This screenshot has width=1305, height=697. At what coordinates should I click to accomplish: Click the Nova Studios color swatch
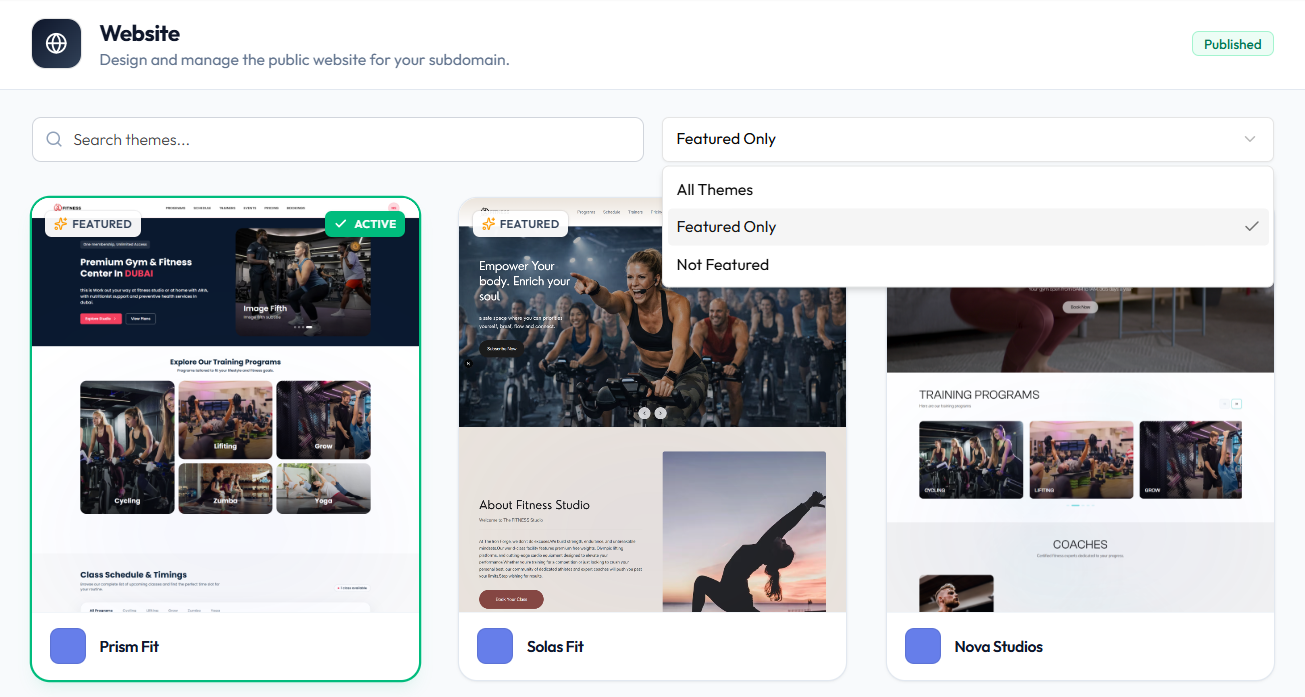pos(923,646)
